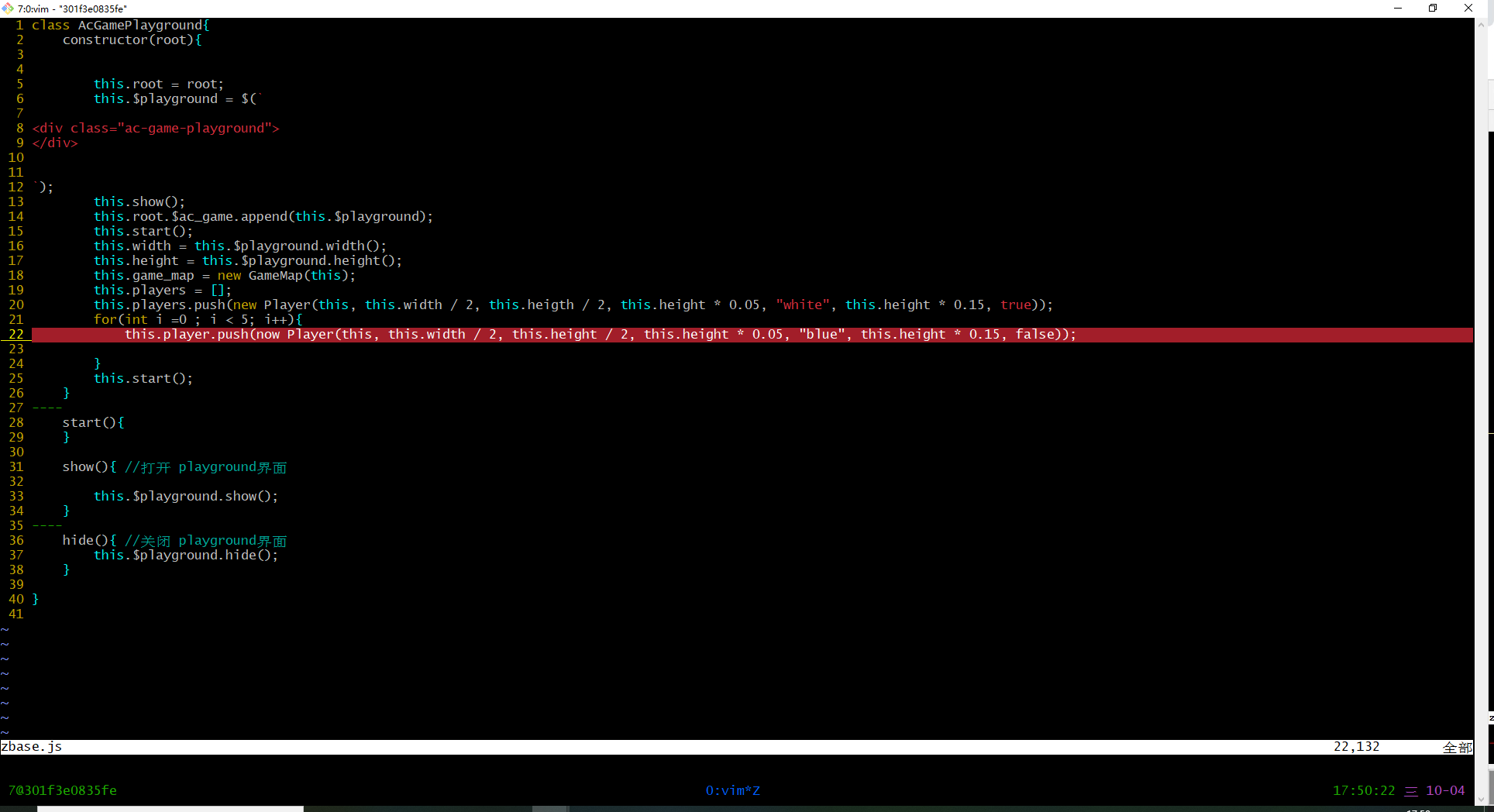Minimize the vim terminal window

(1398, 9)
